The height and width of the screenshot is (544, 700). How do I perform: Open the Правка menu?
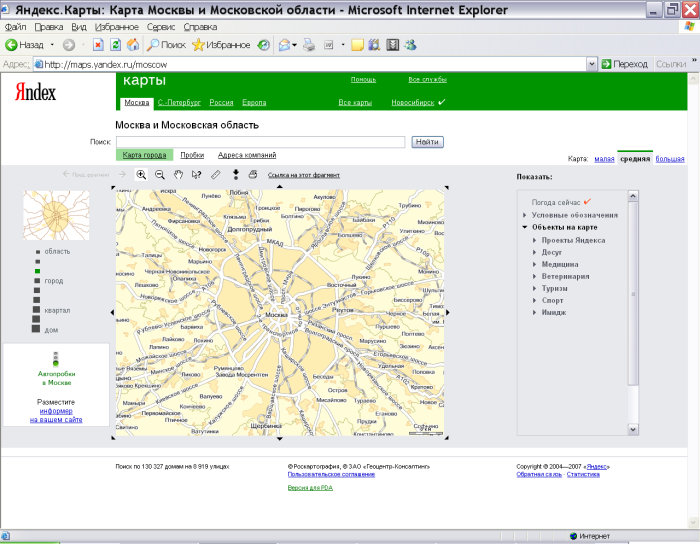coord(49,27)
